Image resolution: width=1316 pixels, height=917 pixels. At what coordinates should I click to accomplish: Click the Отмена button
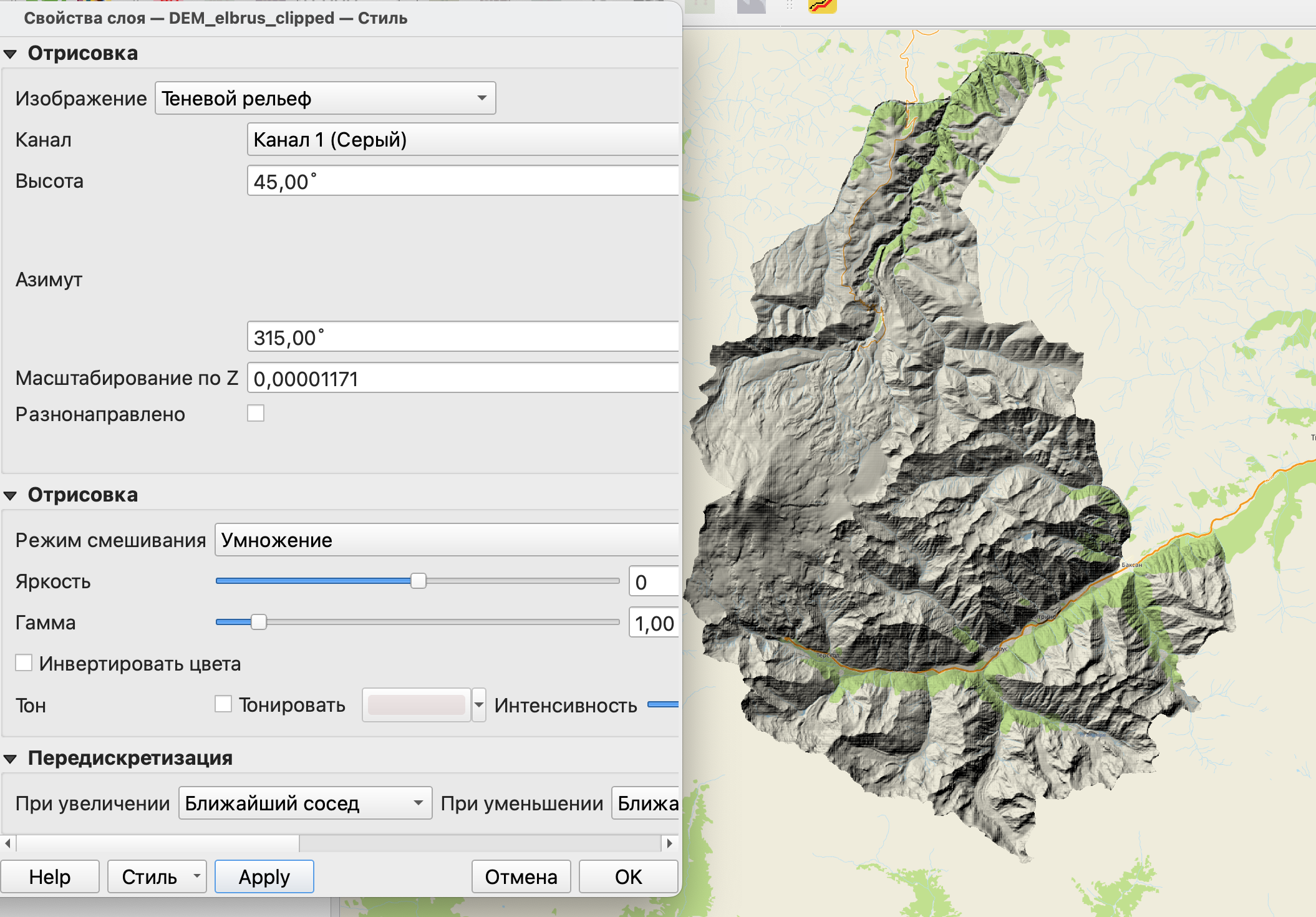(x=521, y=877)
